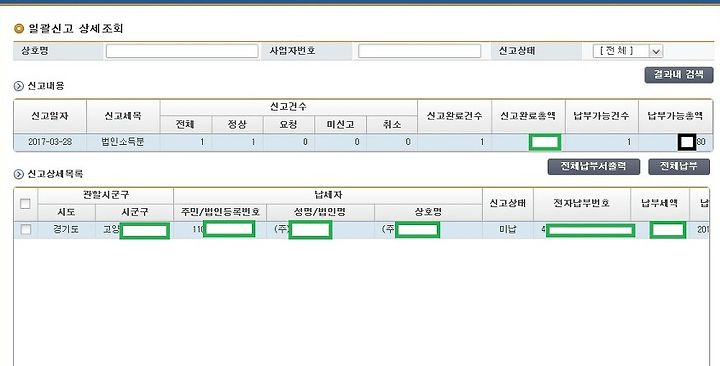This screenshot has width=720, height=366.
Task: Click the 신고일자 column header
Action: point(50,116)
